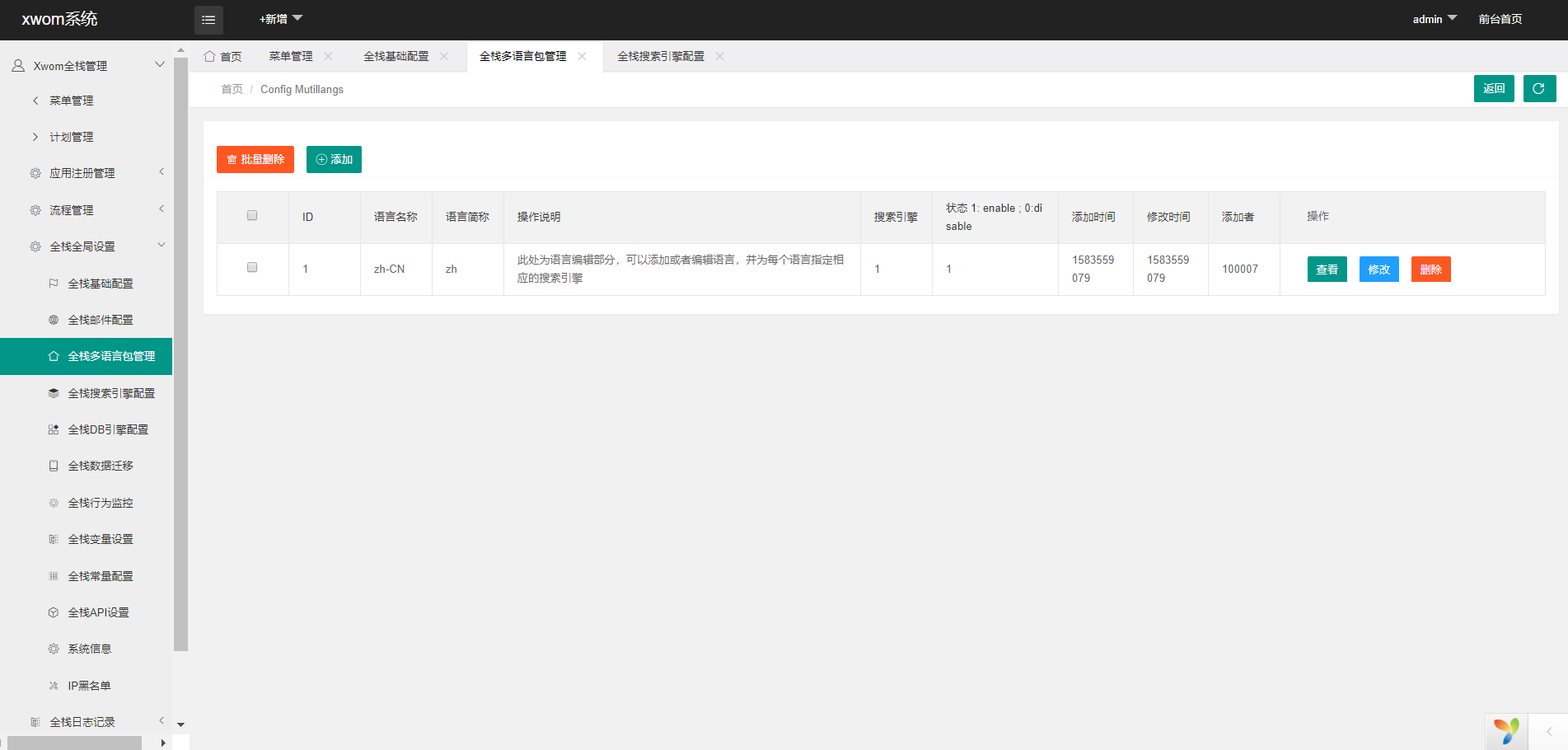Click the icon beside 全栈DB引擎配置
The width and height of the screenshot is (1568, 750).
(x=54, y=429)
